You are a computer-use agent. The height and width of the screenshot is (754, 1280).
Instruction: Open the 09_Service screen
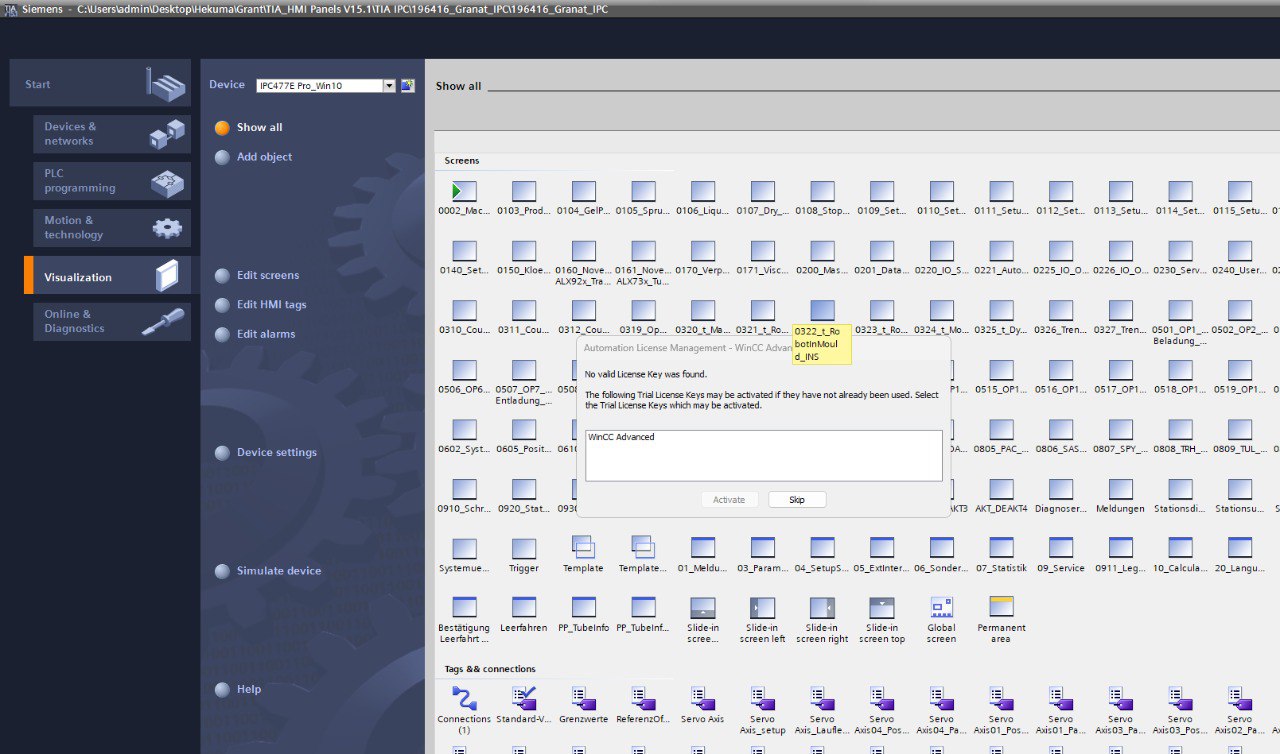(x=1061, y=548)
